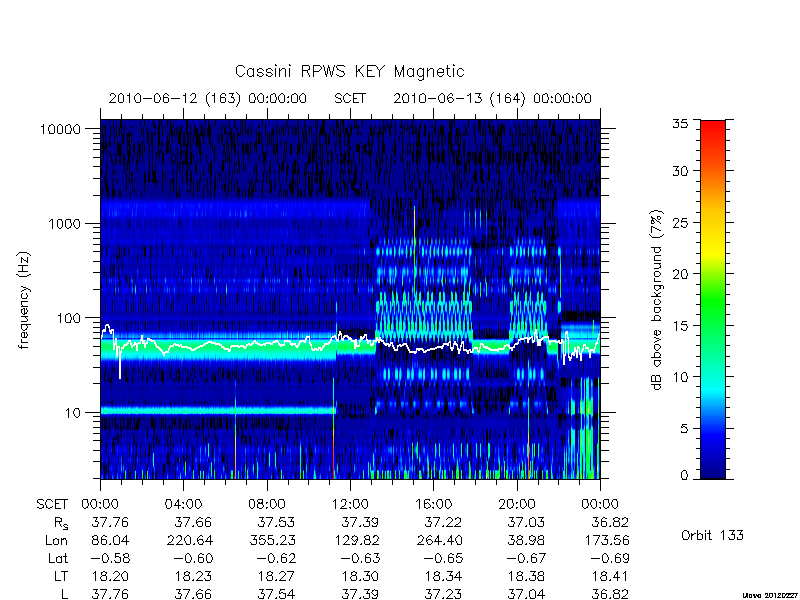Click the longitude value '129.82'

tap(357, 540)
